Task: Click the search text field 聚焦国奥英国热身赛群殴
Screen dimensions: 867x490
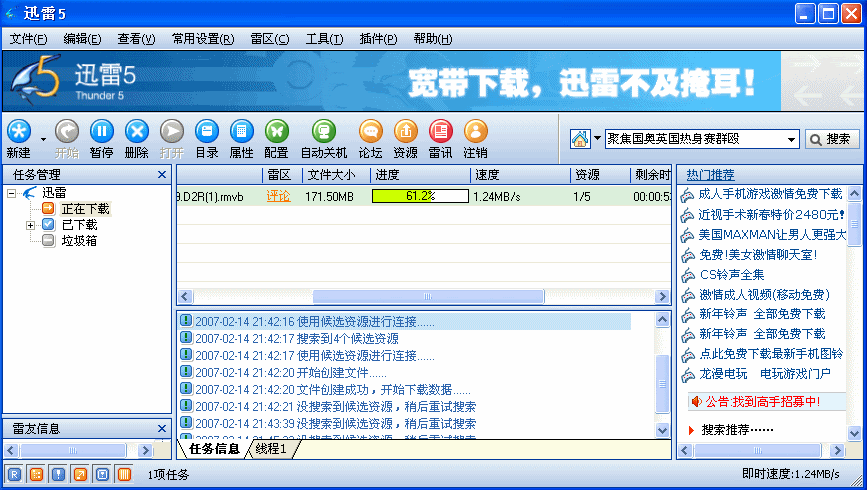Action: point(695,139)
